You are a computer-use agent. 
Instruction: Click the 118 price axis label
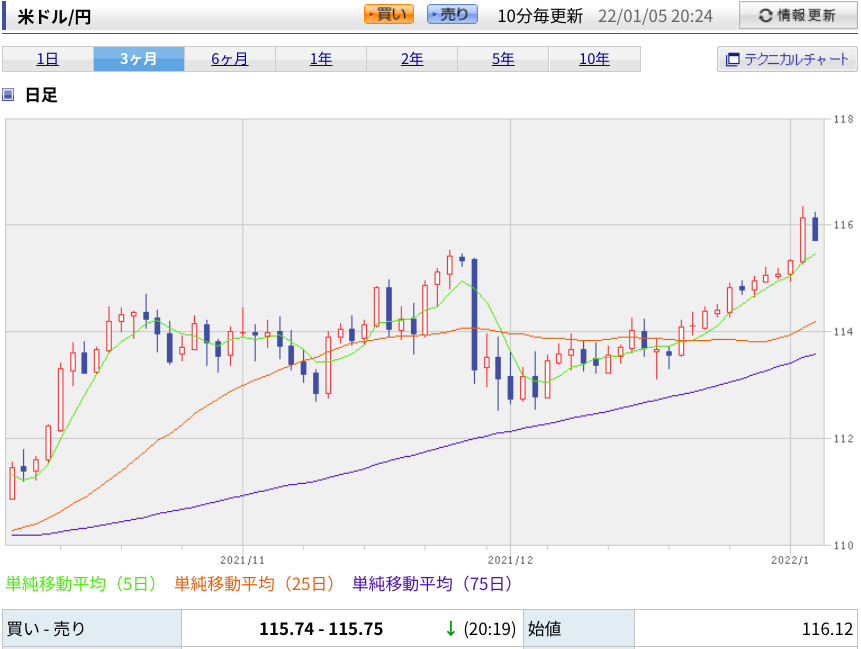(843, 119)
